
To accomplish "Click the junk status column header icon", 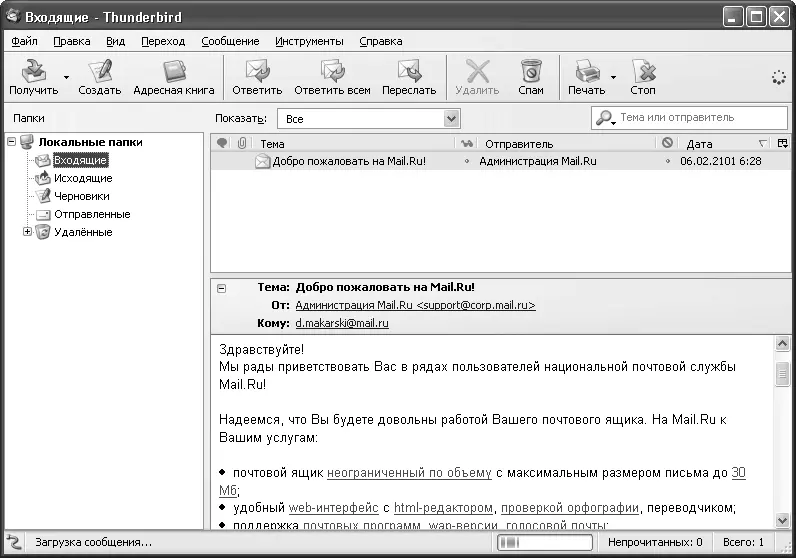I will pos(668,143).
